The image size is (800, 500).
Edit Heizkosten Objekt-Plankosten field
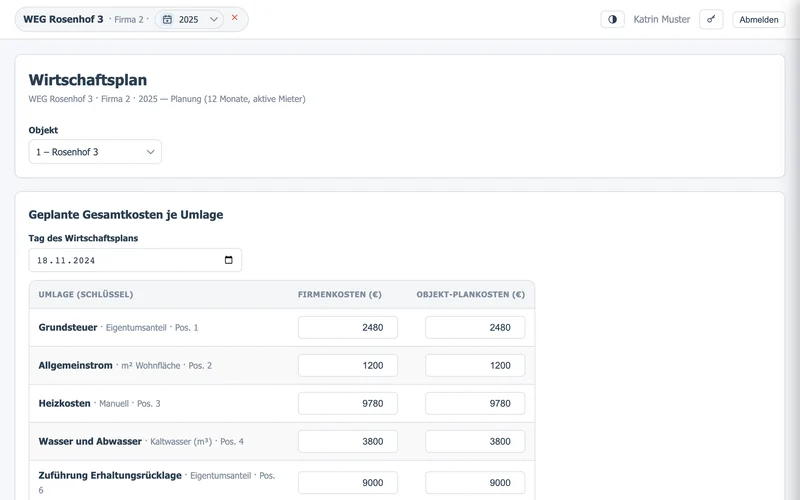475,404
